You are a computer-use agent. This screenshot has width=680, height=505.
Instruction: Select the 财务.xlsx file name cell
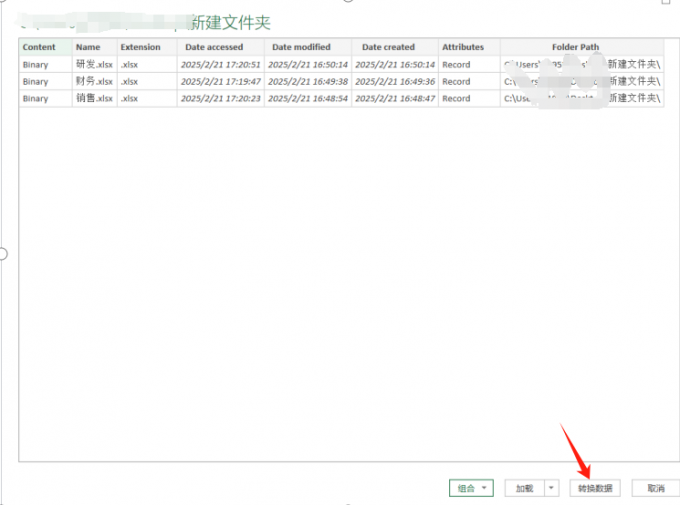[x=94, y=81]
